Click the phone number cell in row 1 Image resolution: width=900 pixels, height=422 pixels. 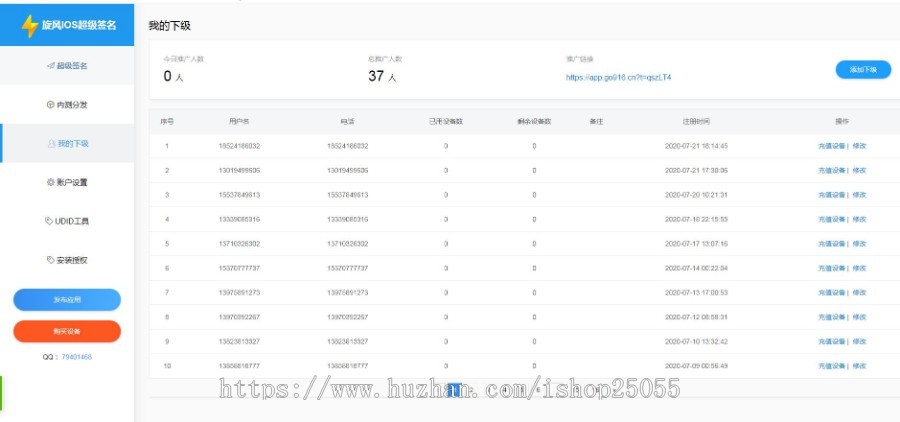click(x=347, y=146)
